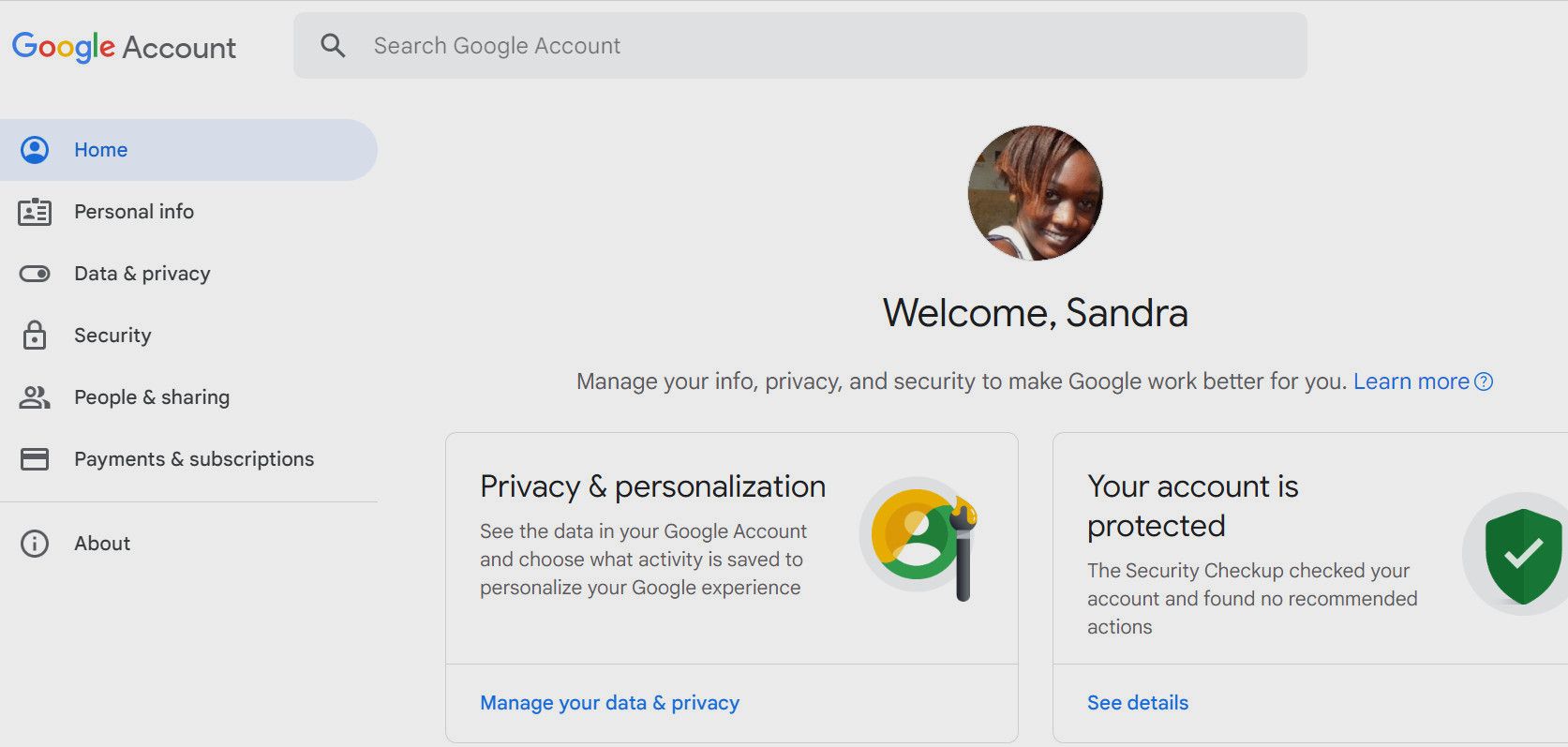Select the People & sharing icon
The image size is (1568, 747).
[35, 396]
